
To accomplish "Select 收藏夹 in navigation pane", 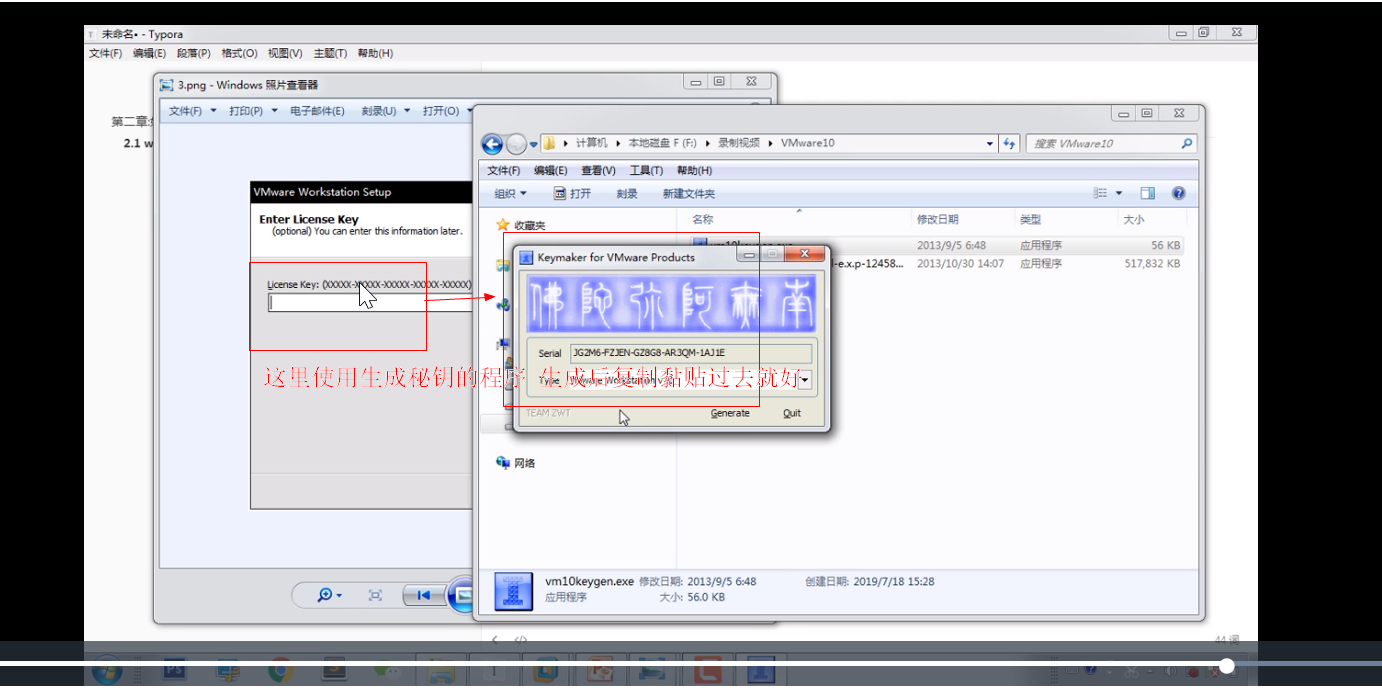I will tap(521, 225).
